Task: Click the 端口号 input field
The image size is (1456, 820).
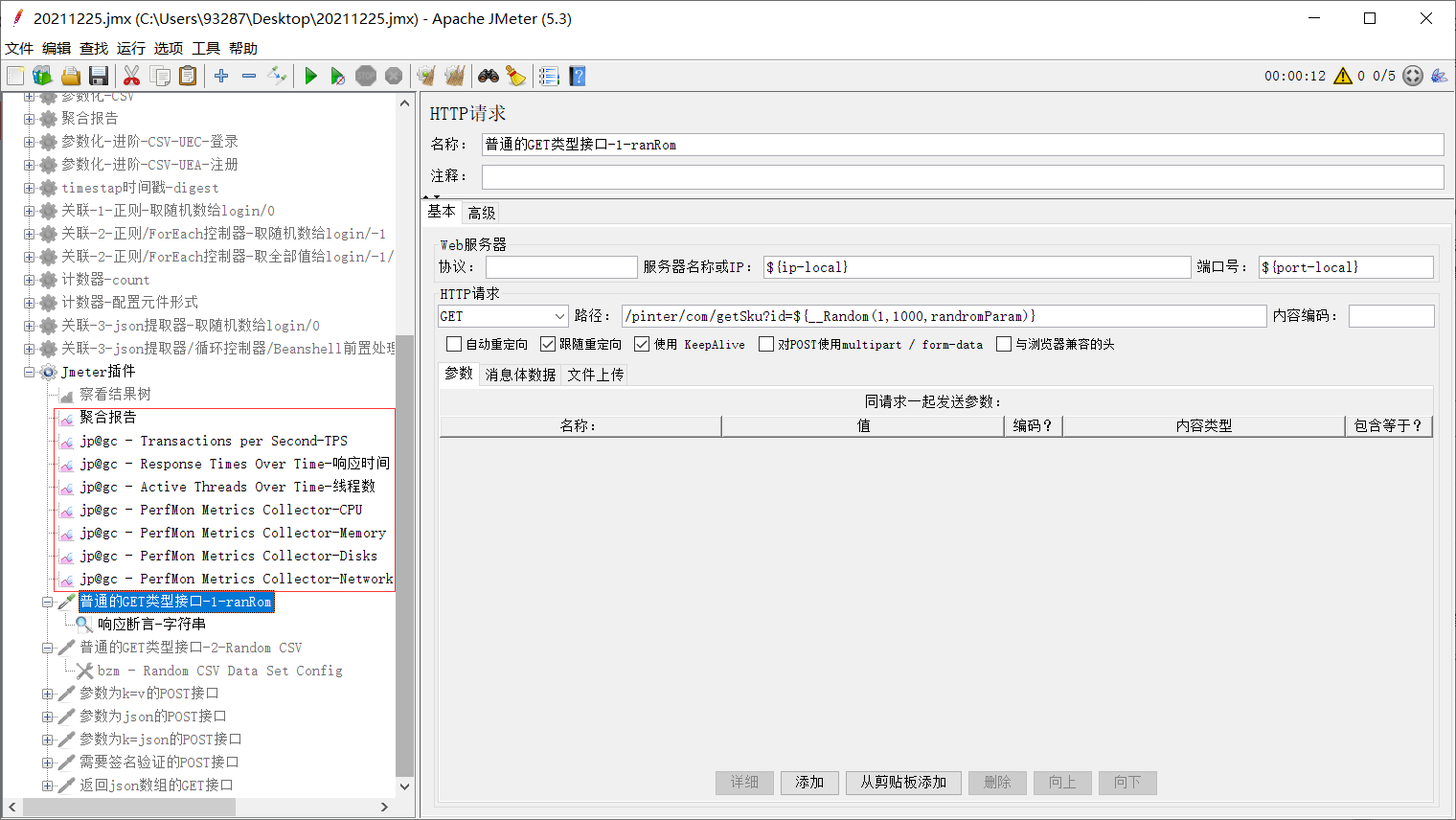Action: click(x=1346, y=267)
